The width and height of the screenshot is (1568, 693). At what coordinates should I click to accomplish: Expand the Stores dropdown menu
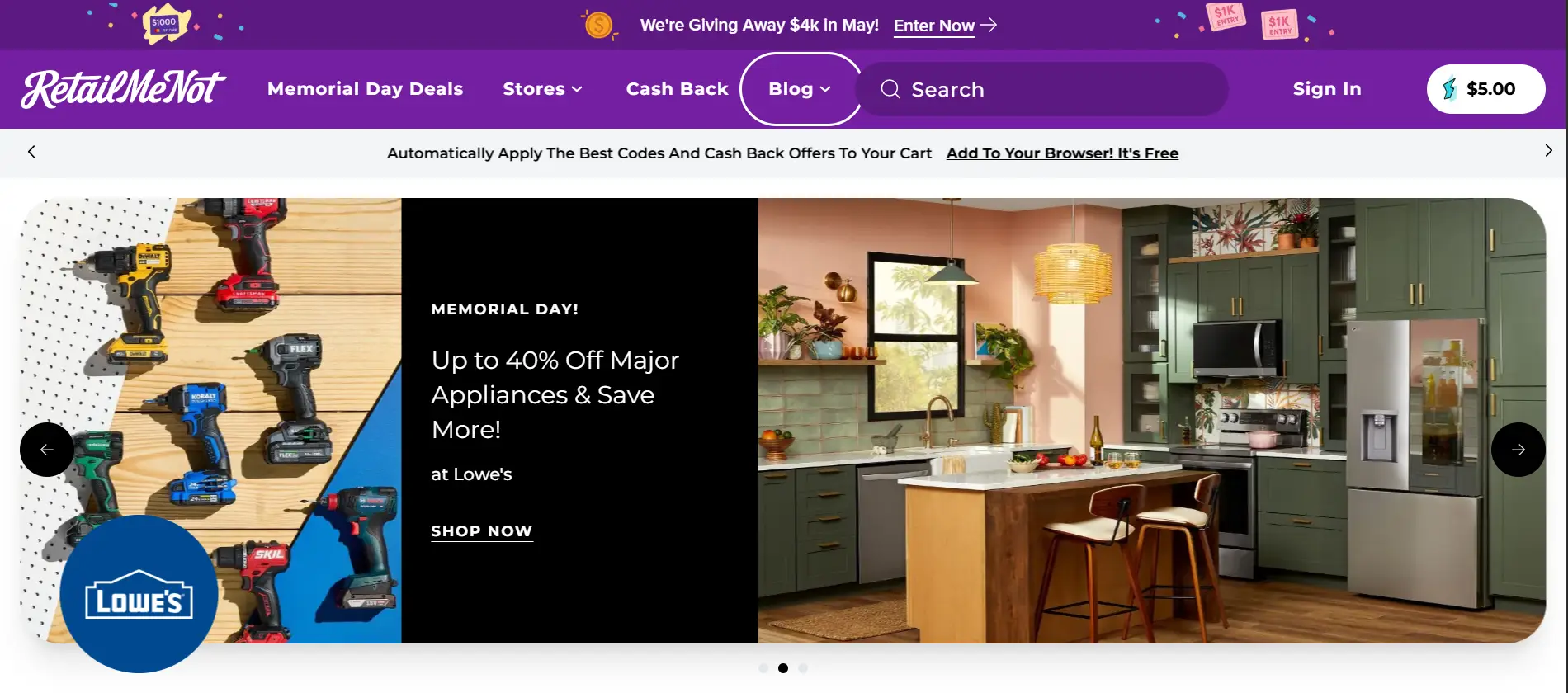(x=542, y=89)
